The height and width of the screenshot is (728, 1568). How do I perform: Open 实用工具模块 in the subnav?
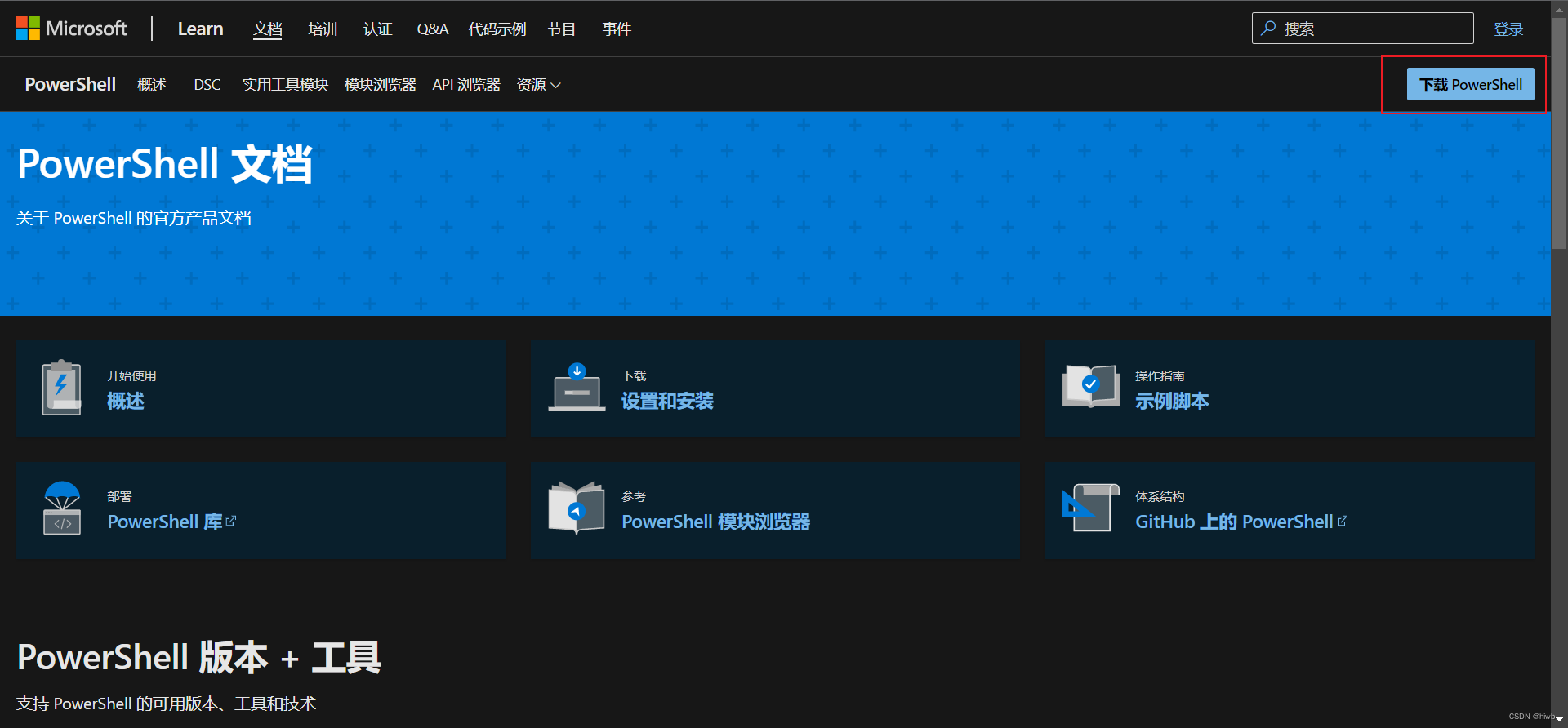[x=285, y=85]
